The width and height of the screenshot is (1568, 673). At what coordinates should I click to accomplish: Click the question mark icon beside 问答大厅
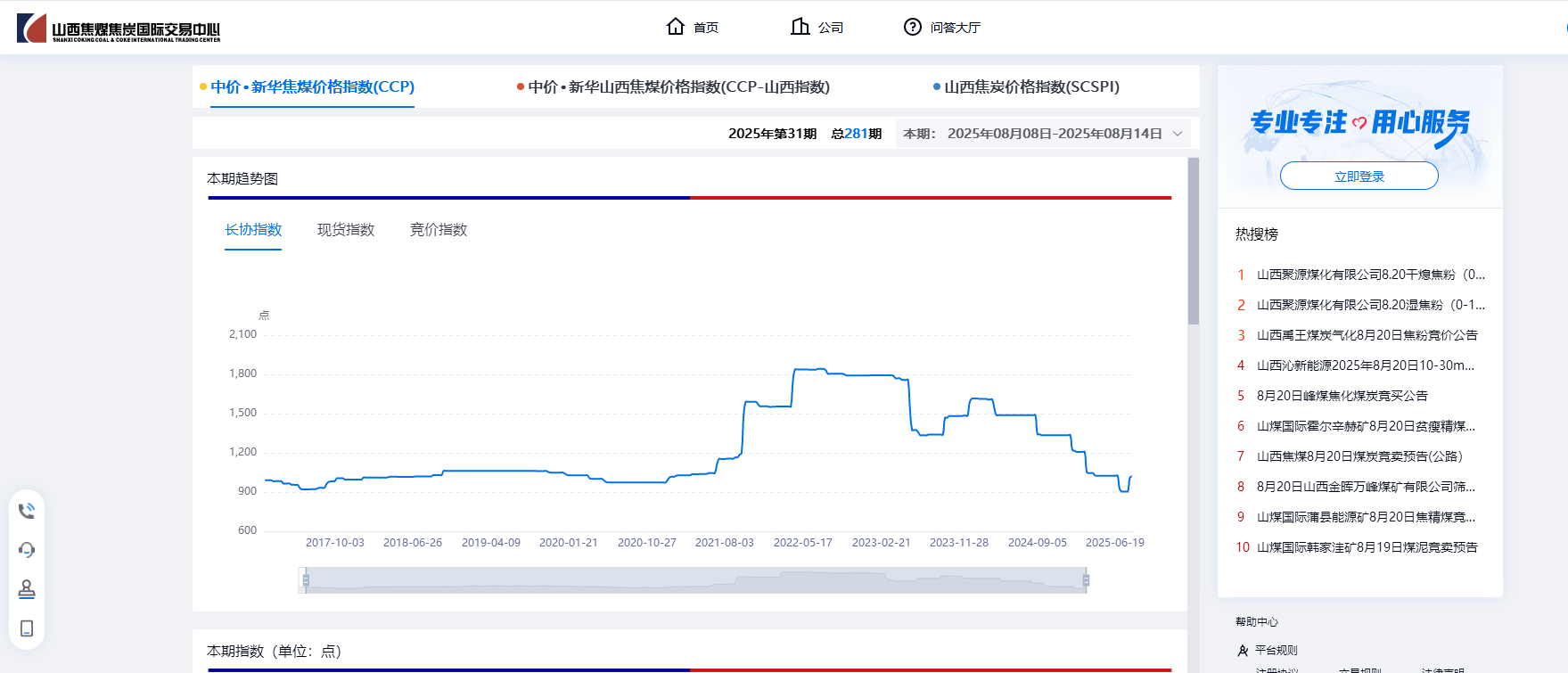pyautogui.click(x=913, y=27)
